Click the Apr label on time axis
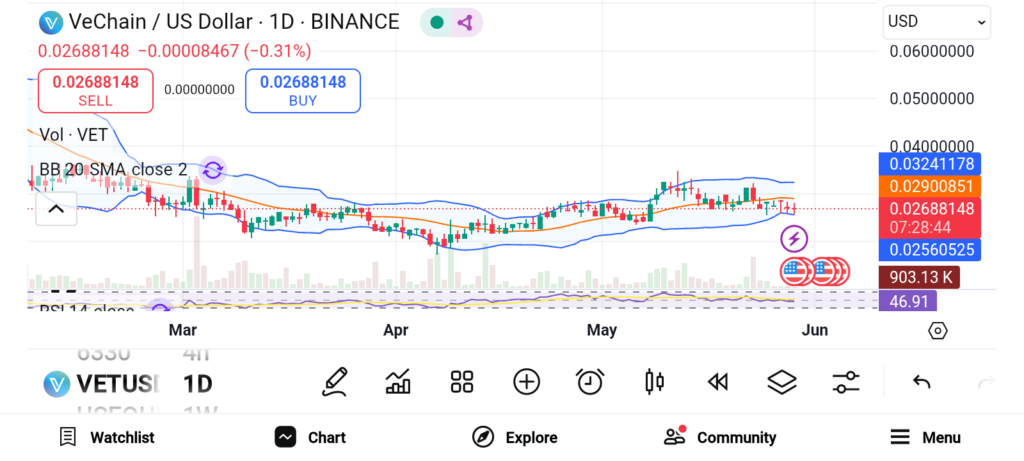1024x461 pixels. point(396,330)
